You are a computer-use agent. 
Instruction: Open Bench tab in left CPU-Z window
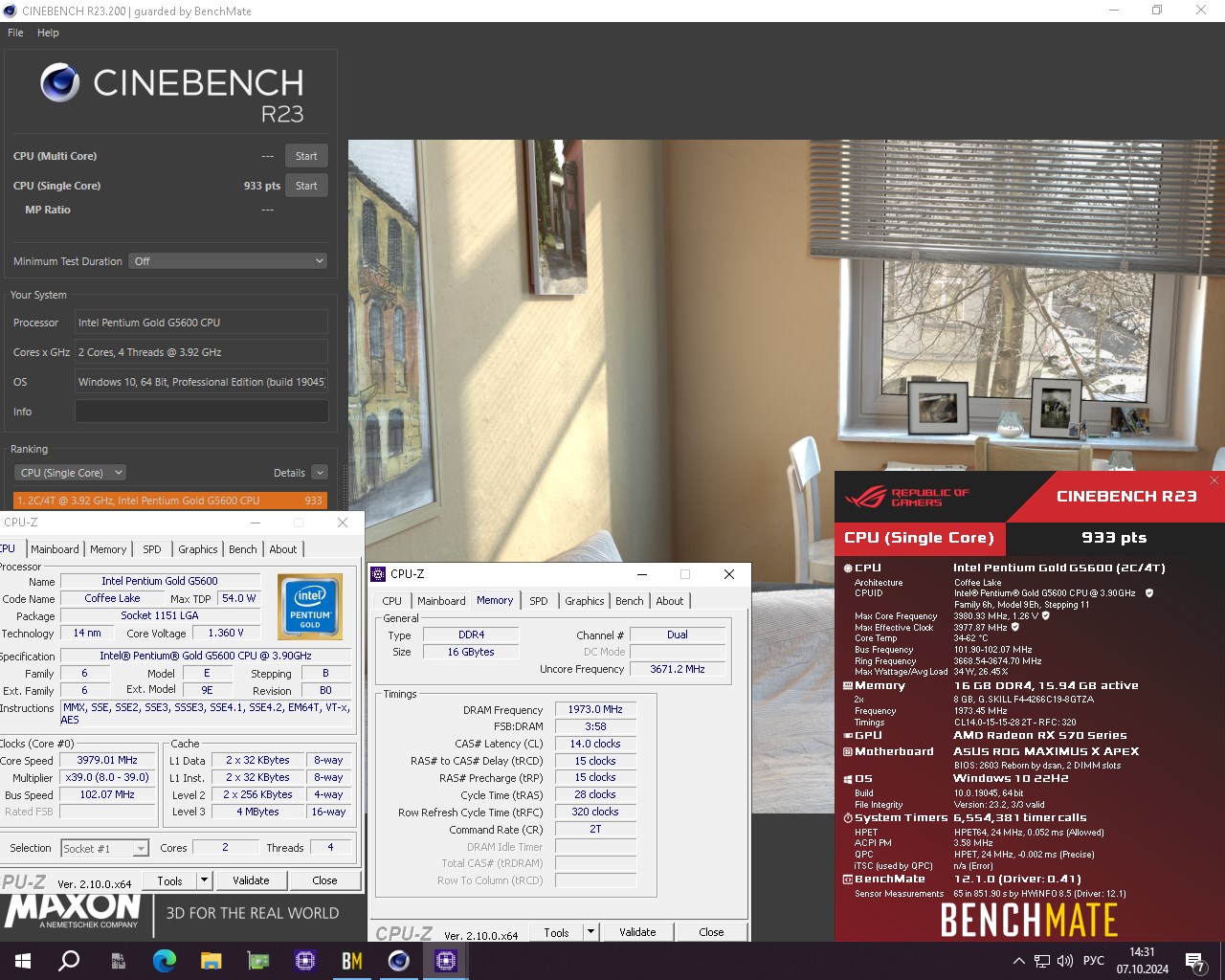point(243,549)
